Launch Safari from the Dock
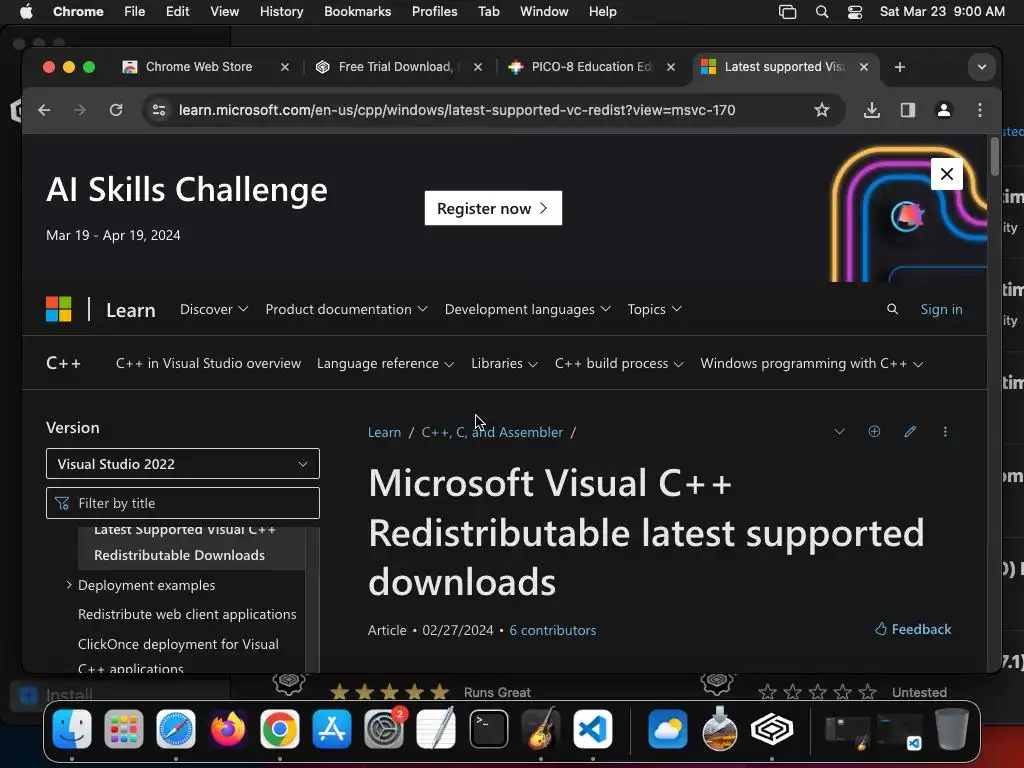1024x768 pixels. point(176,729)
